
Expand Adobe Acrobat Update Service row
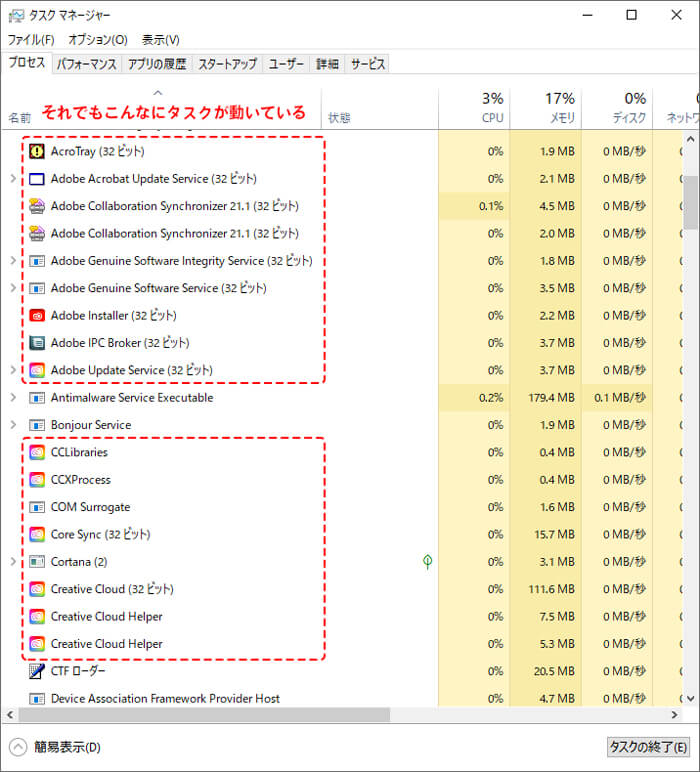pyautogui.click(x=13, y=179)
